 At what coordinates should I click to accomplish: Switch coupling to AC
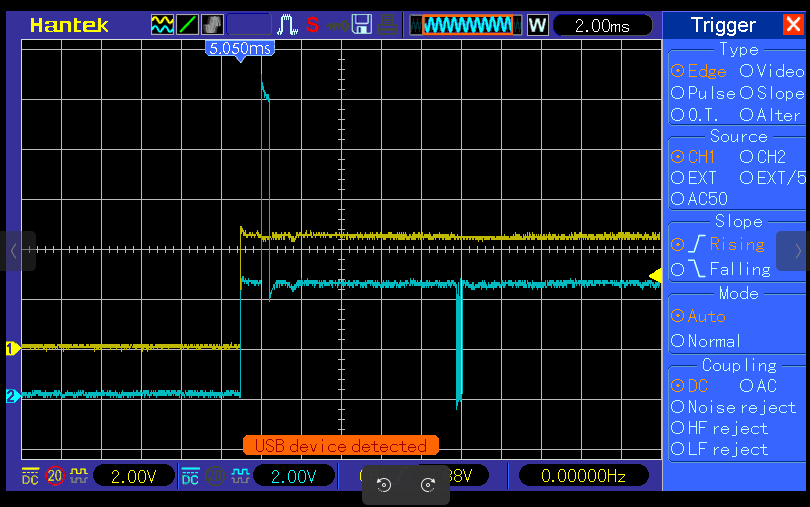pos(757,385)
